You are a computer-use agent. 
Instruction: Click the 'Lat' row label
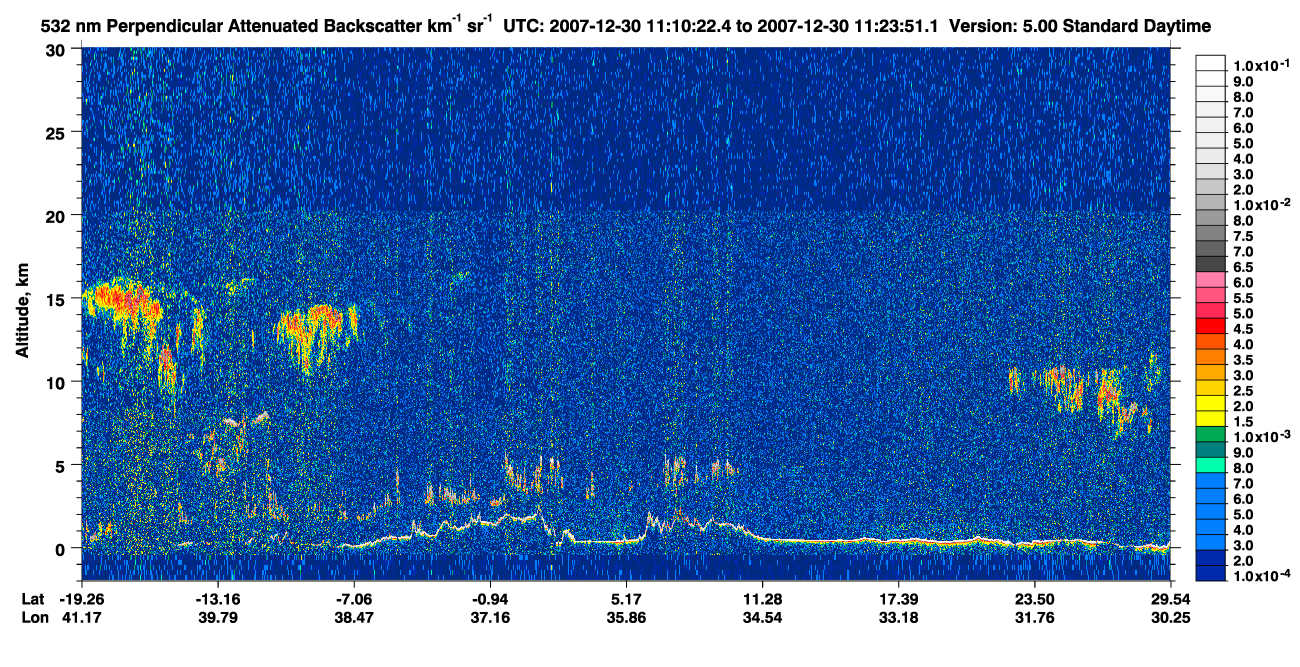click(33, 599)
